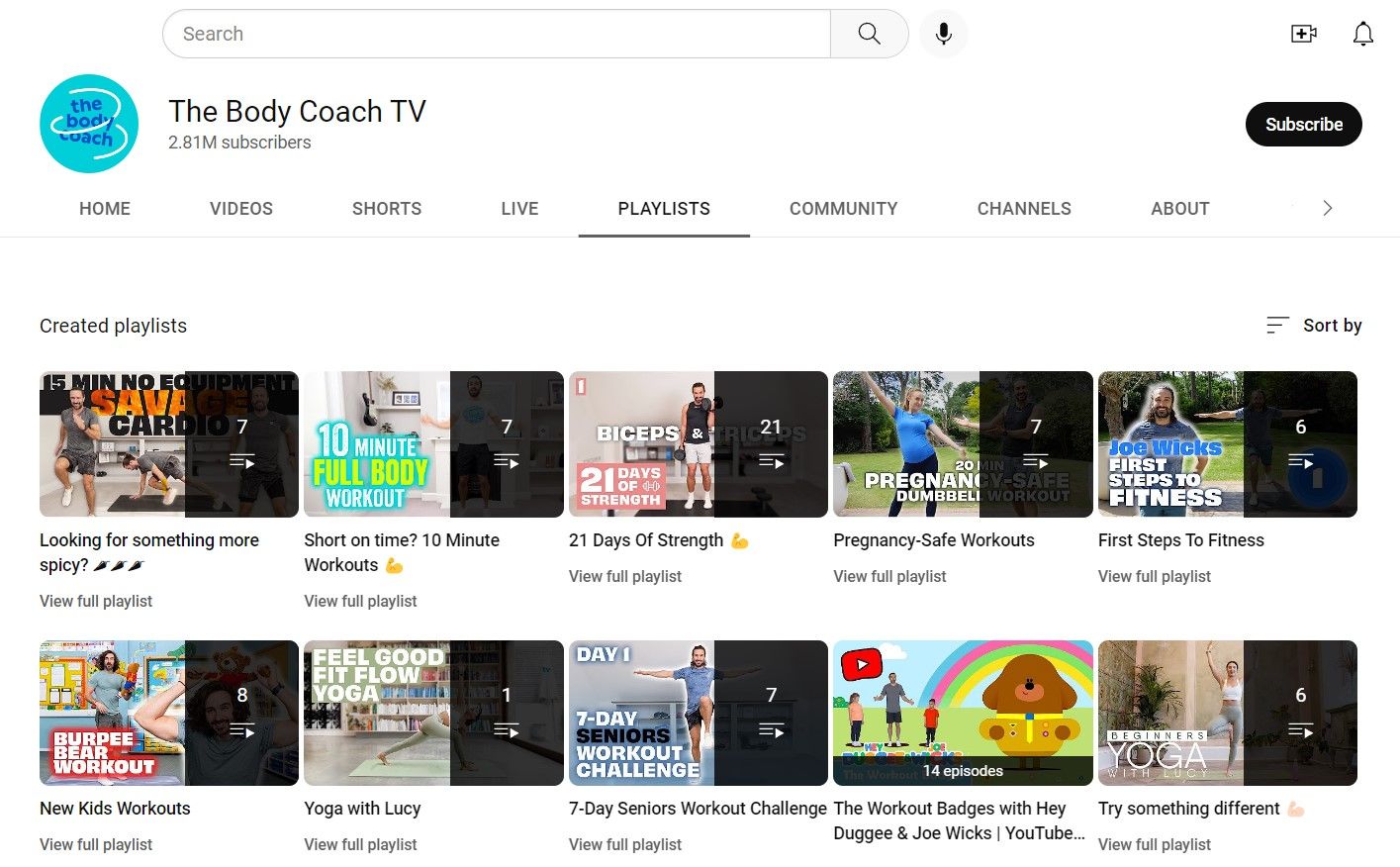Open the create video icon
Viewport: 1400px width, 867px height.
1303,34
